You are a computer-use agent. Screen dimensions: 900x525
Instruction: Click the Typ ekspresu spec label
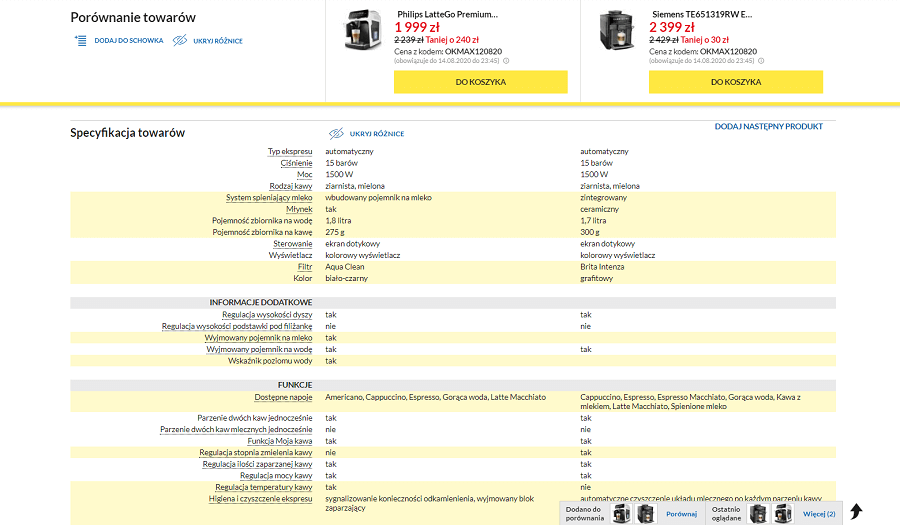[x=290, y=151]
